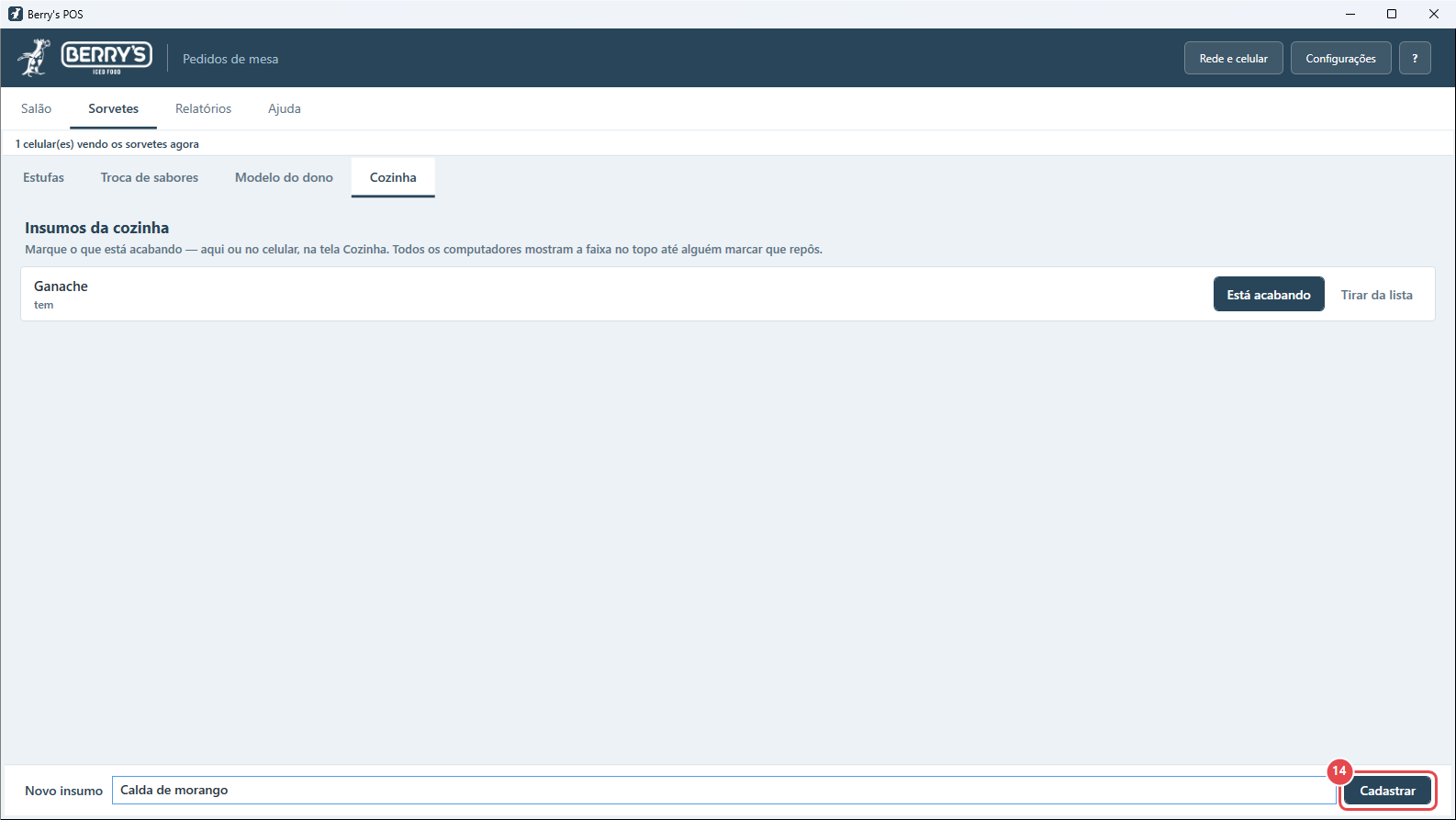The height and width of the screenshot is (820, 1456).
Task: Click Cadastrar to register the new insumo
Action: pyautogui.click(x=1387, y=791)
